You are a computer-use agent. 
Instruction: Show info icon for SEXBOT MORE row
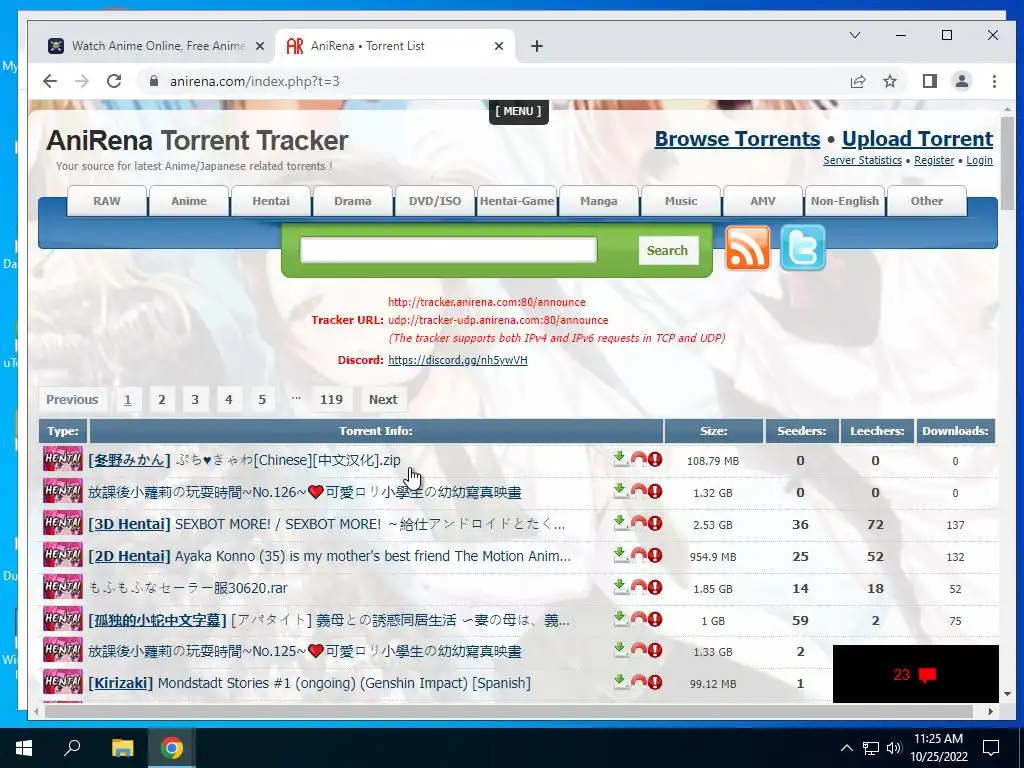[655, 523]
